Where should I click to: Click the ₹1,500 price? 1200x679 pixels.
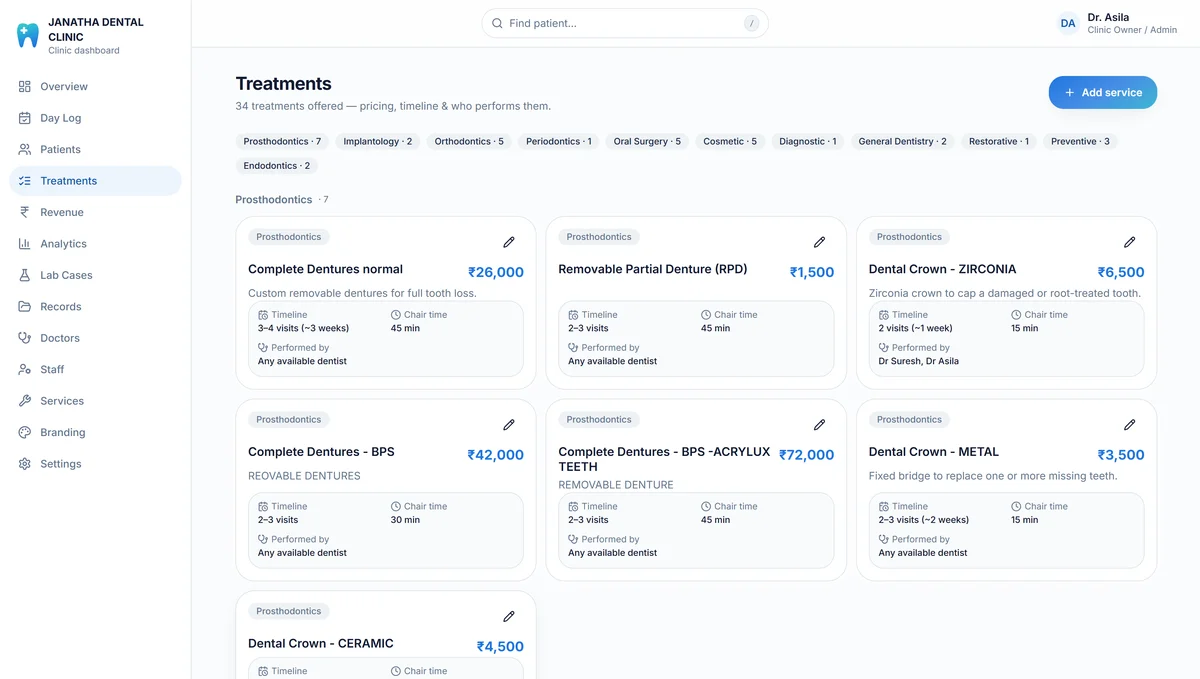pyautogui.click(x=812, y=272)
